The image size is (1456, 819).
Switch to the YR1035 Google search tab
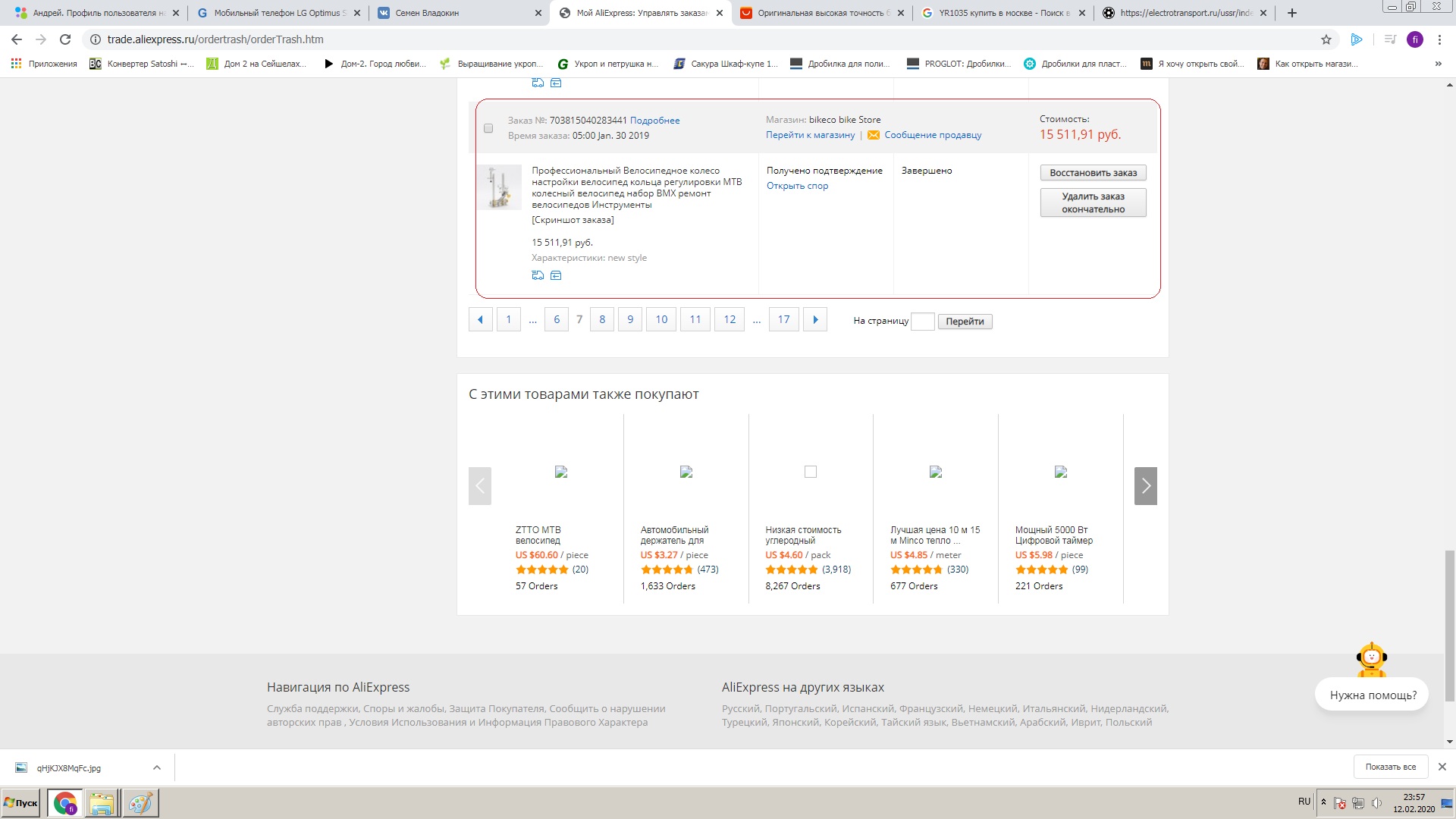coord(1003,13)
